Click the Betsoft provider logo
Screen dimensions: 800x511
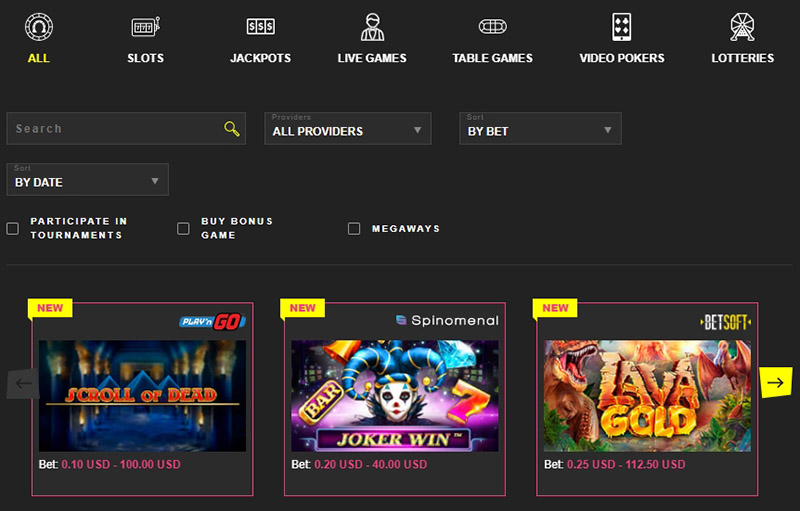click(725, 322)
